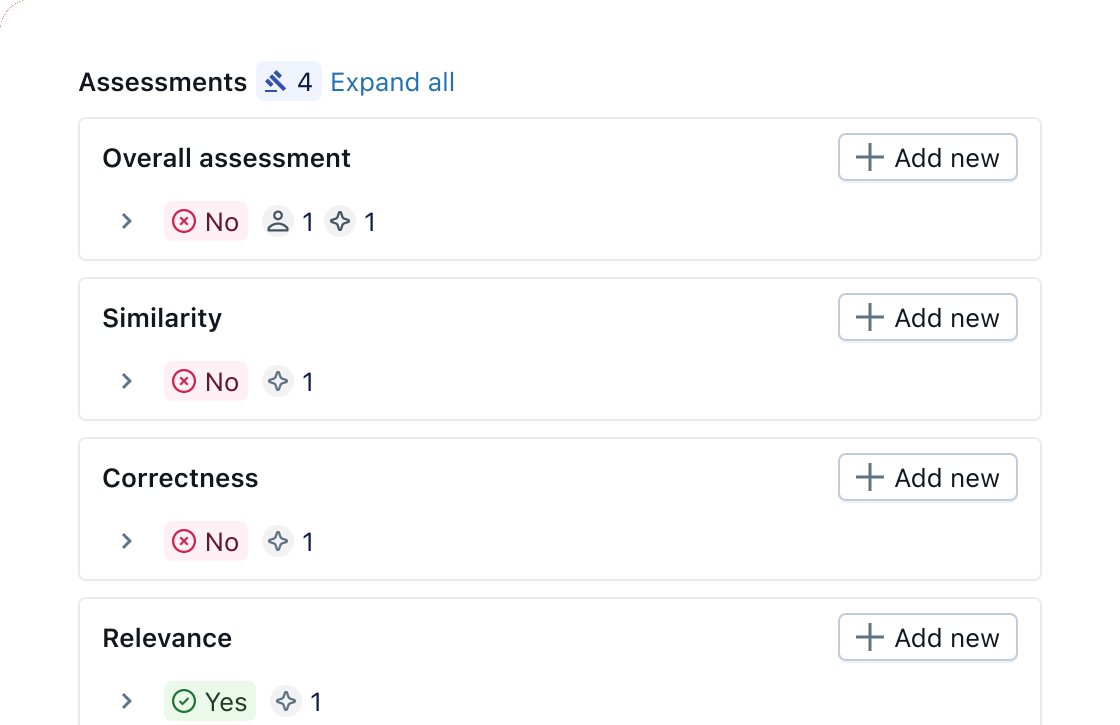Expand the Correctness assessment entry
This screenshot has width=1120, height=725.
tap(126, 541)
